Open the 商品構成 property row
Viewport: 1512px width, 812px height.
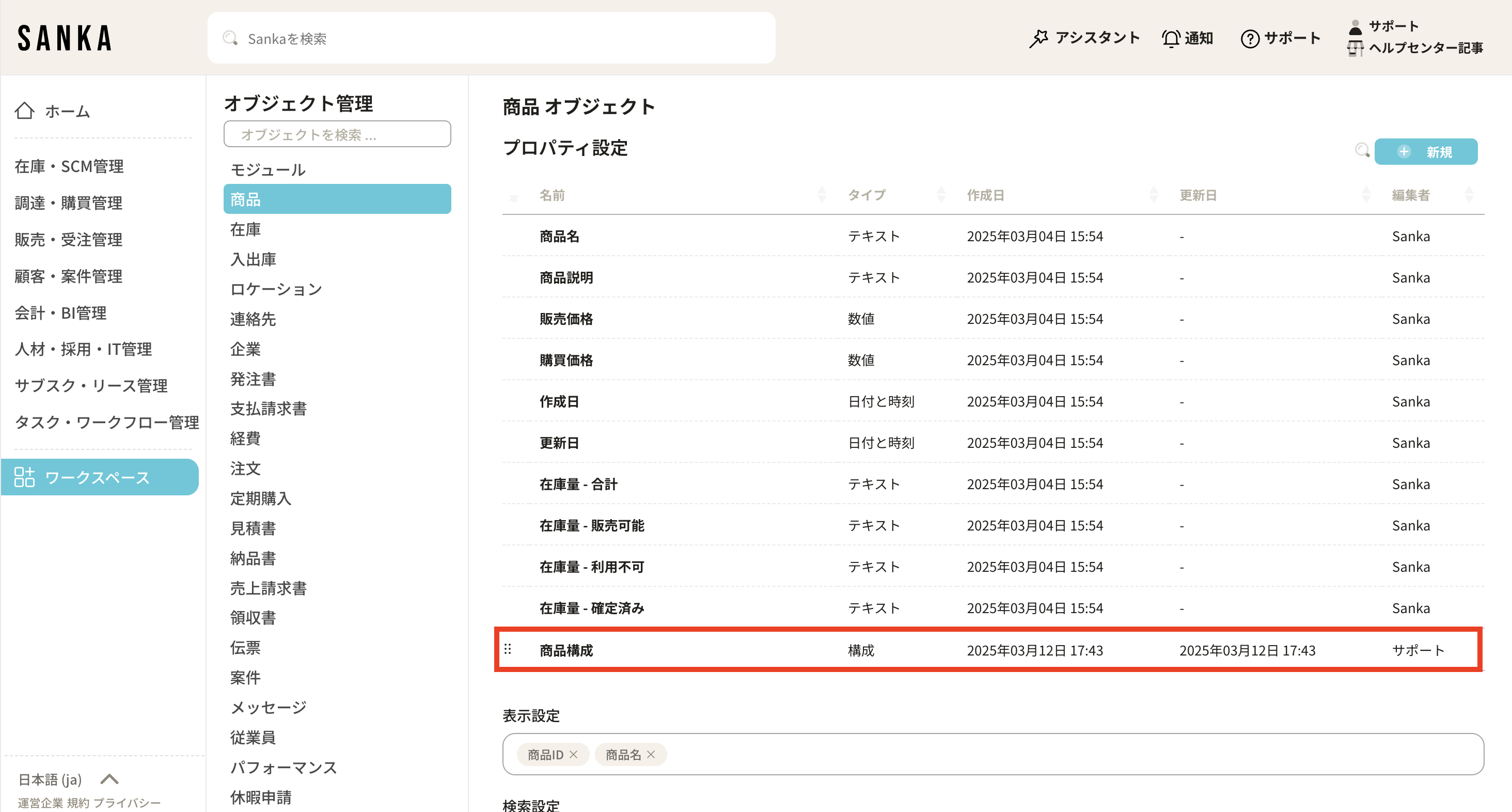click(x=566, y=650)
